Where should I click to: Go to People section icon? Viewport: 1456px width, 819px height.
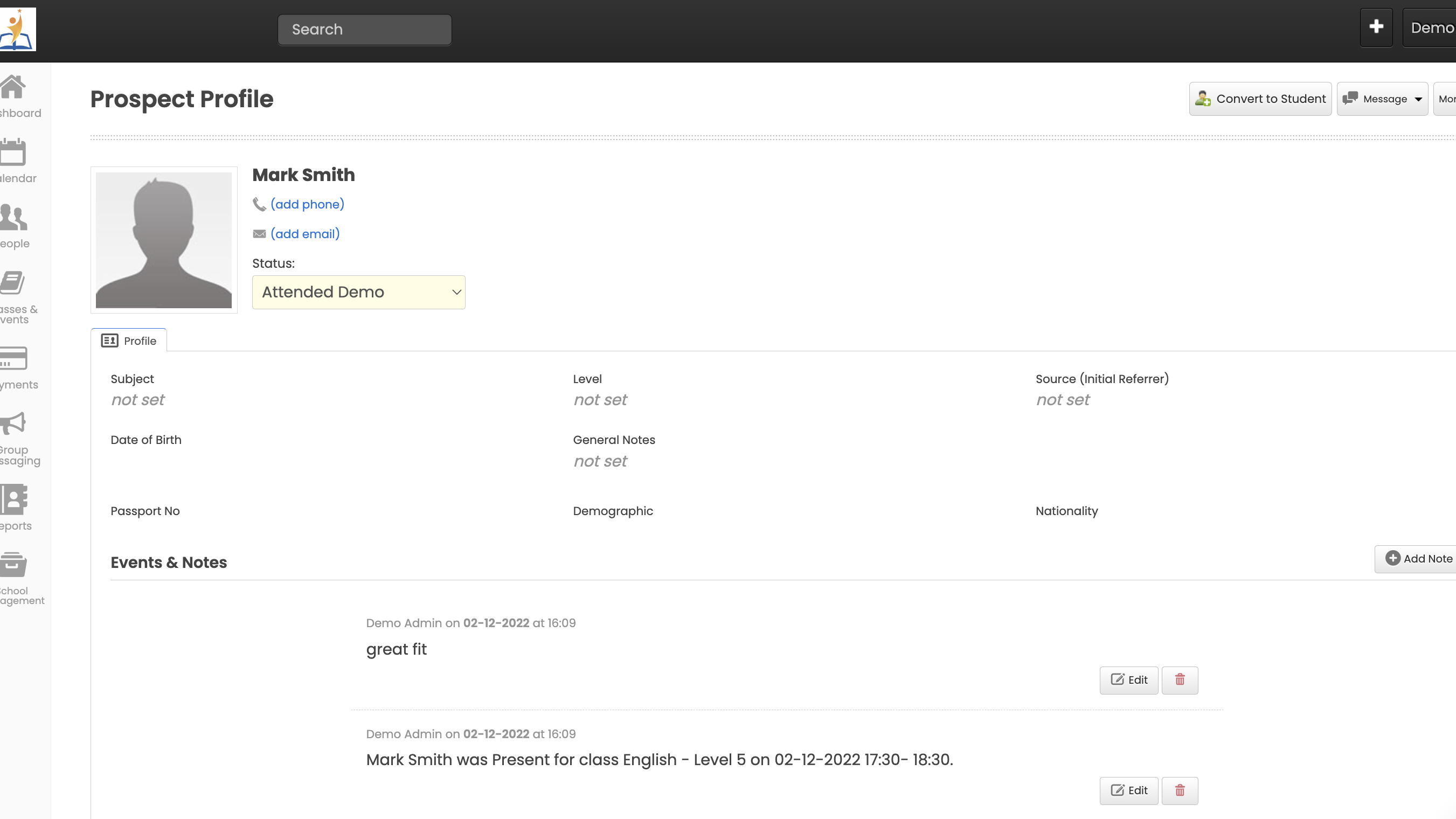(x=13, y=218)
